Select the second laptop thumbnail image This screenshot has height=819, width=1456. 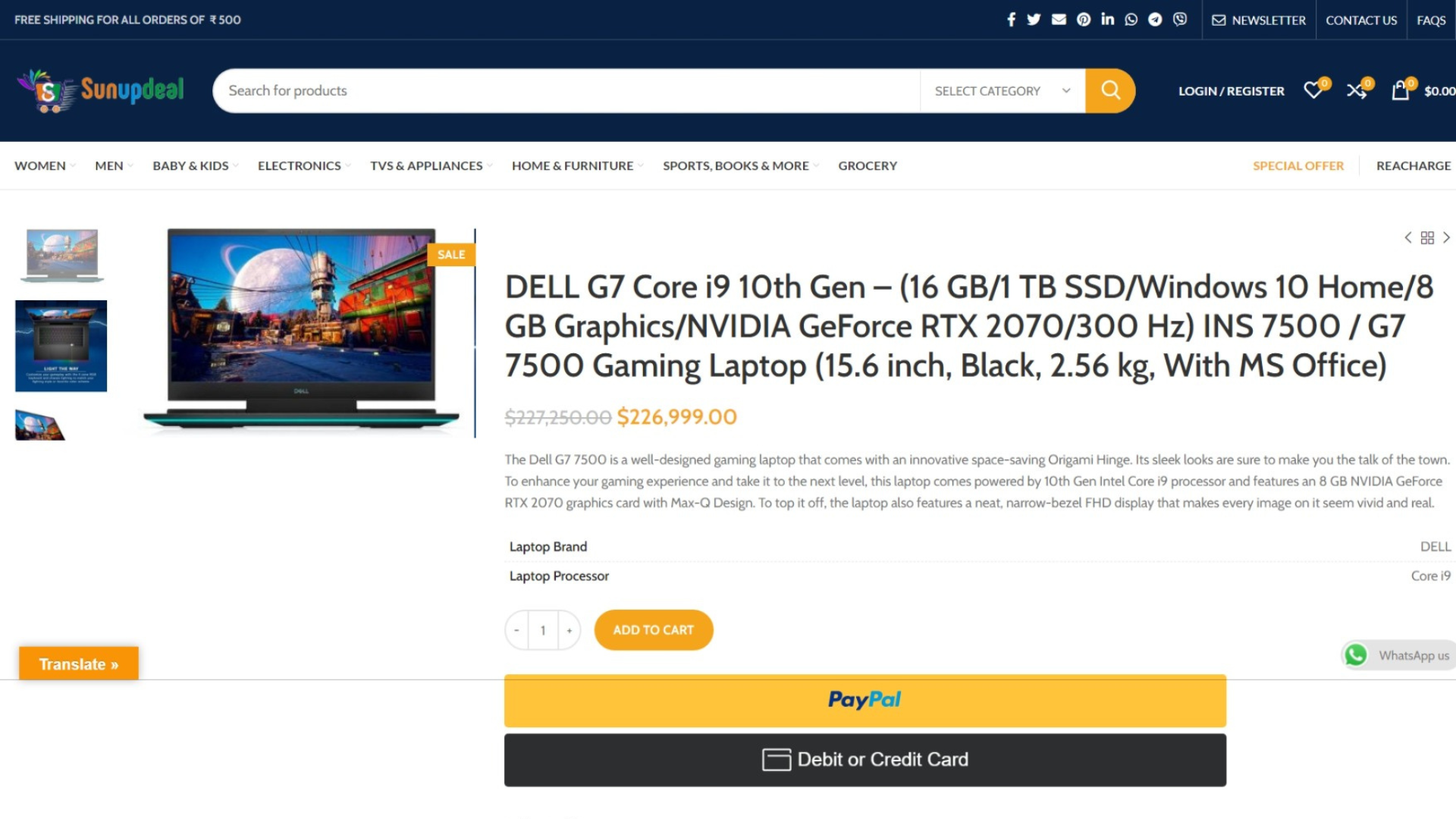point(61,346)
